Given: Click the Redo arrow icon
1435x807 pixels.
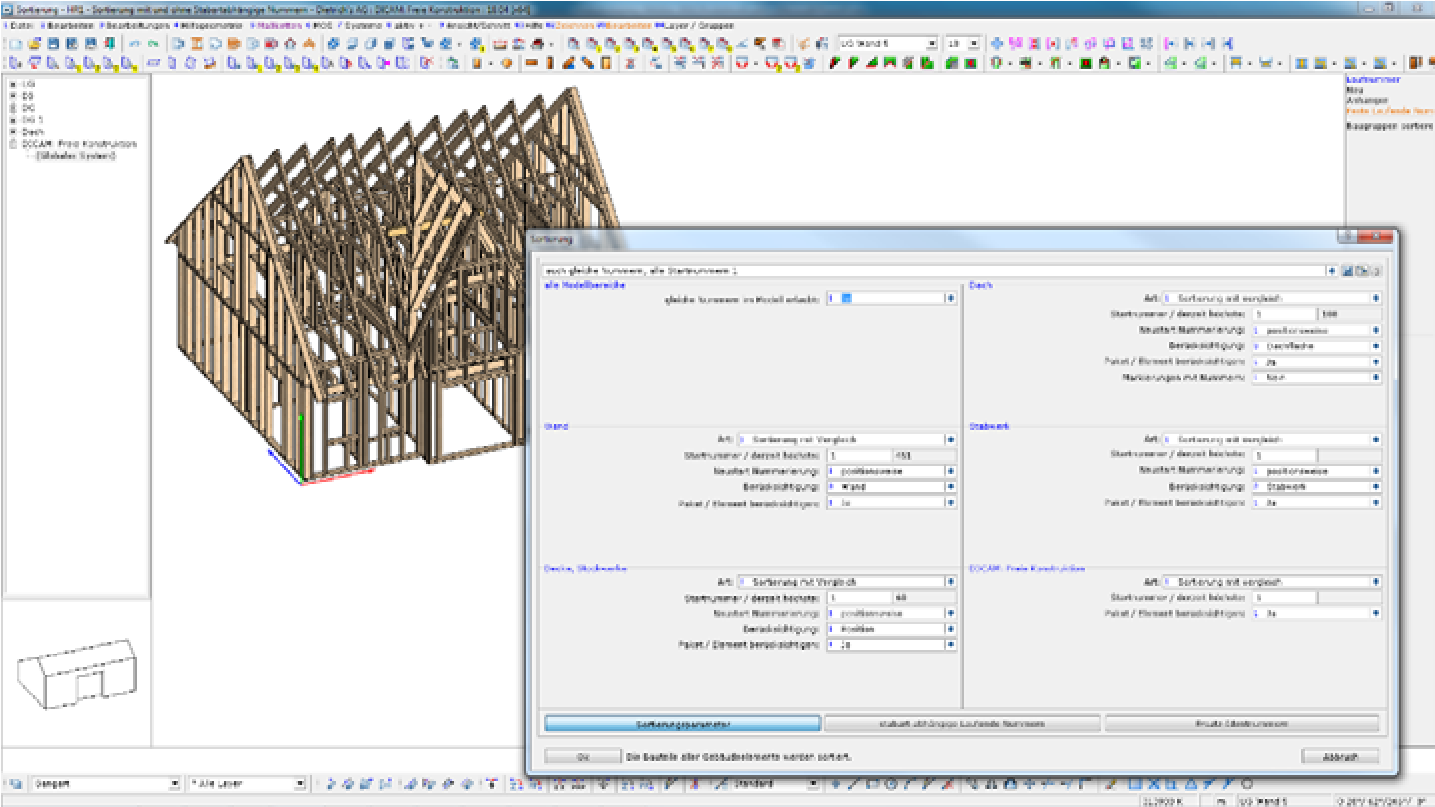Looking at the screenshot, I should [x=153, y=44].
